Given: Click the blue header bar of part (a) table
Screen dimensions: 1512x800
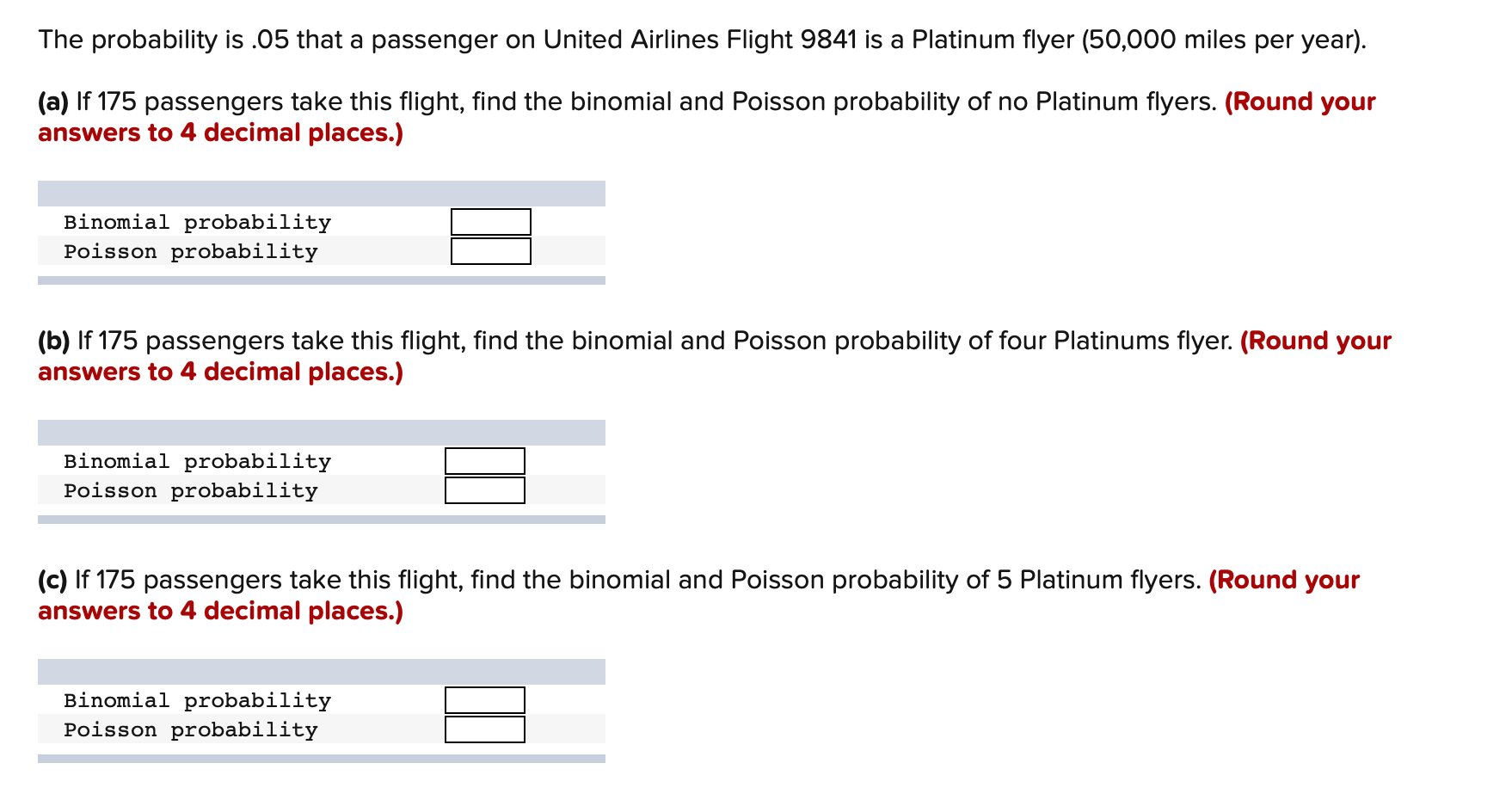Looking at the screenshot, I should [321, 194].
